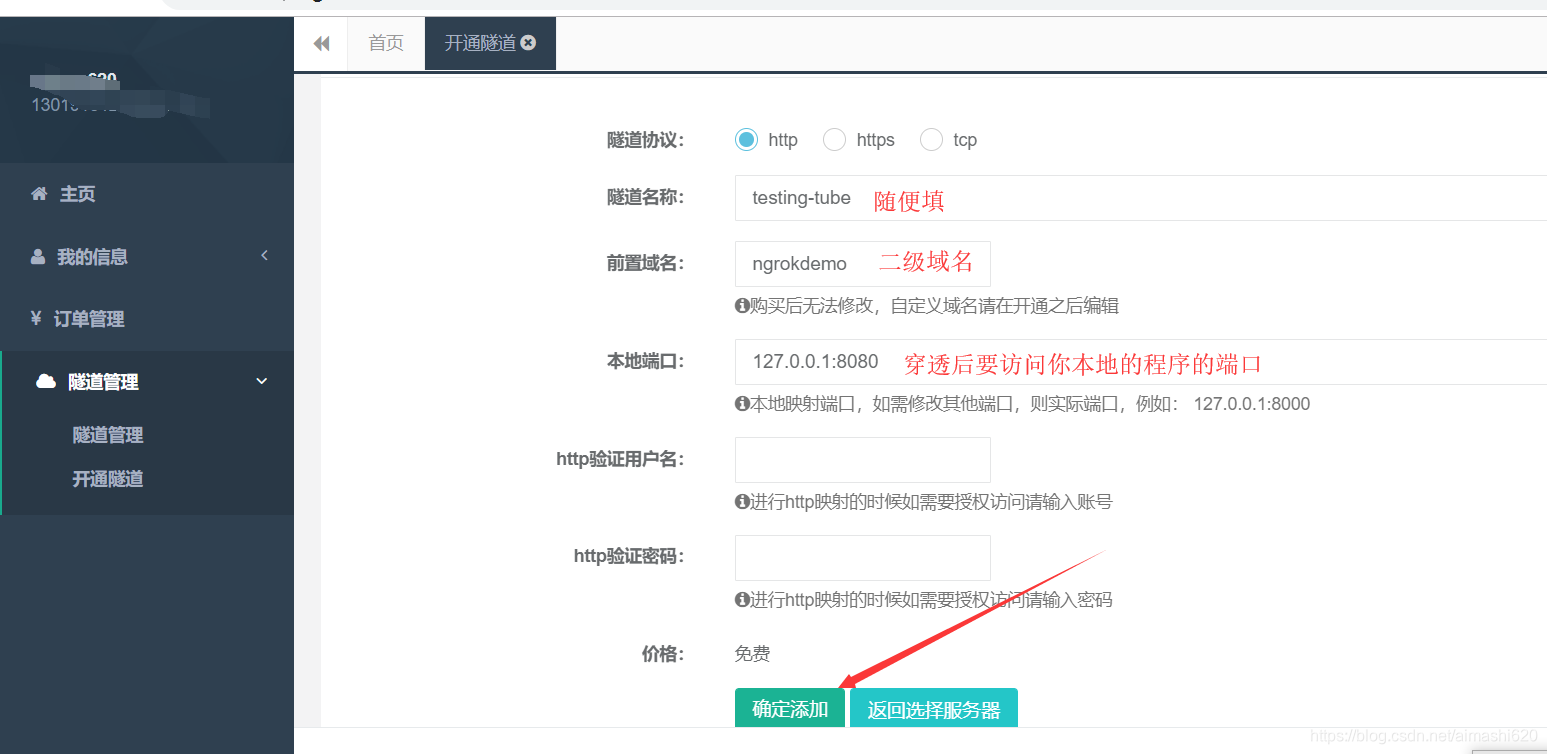
Task: Focus the http验证用户名 input field
Action: pyautogui.click(x=863, y=460)
